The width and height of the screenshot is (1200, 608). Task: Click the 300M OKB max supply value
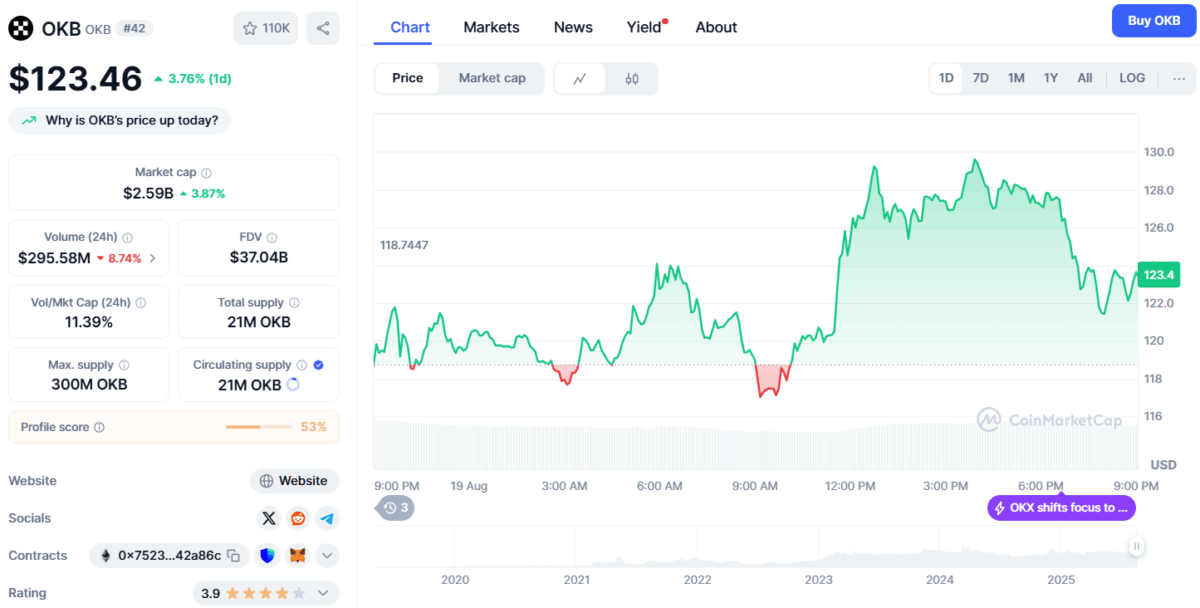click(x=88, y=385)
